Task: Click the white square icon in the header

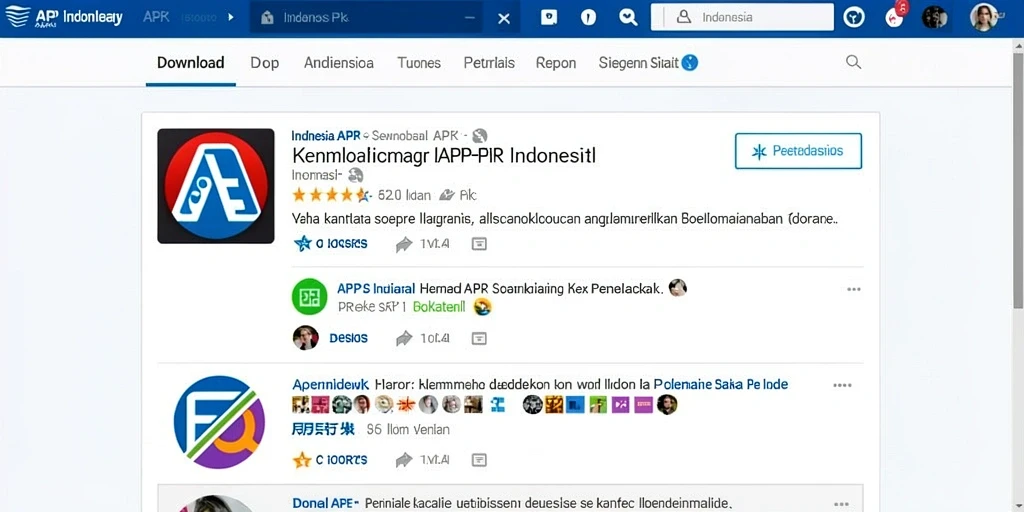Action: pyautogui.click(x=549, y=18)
